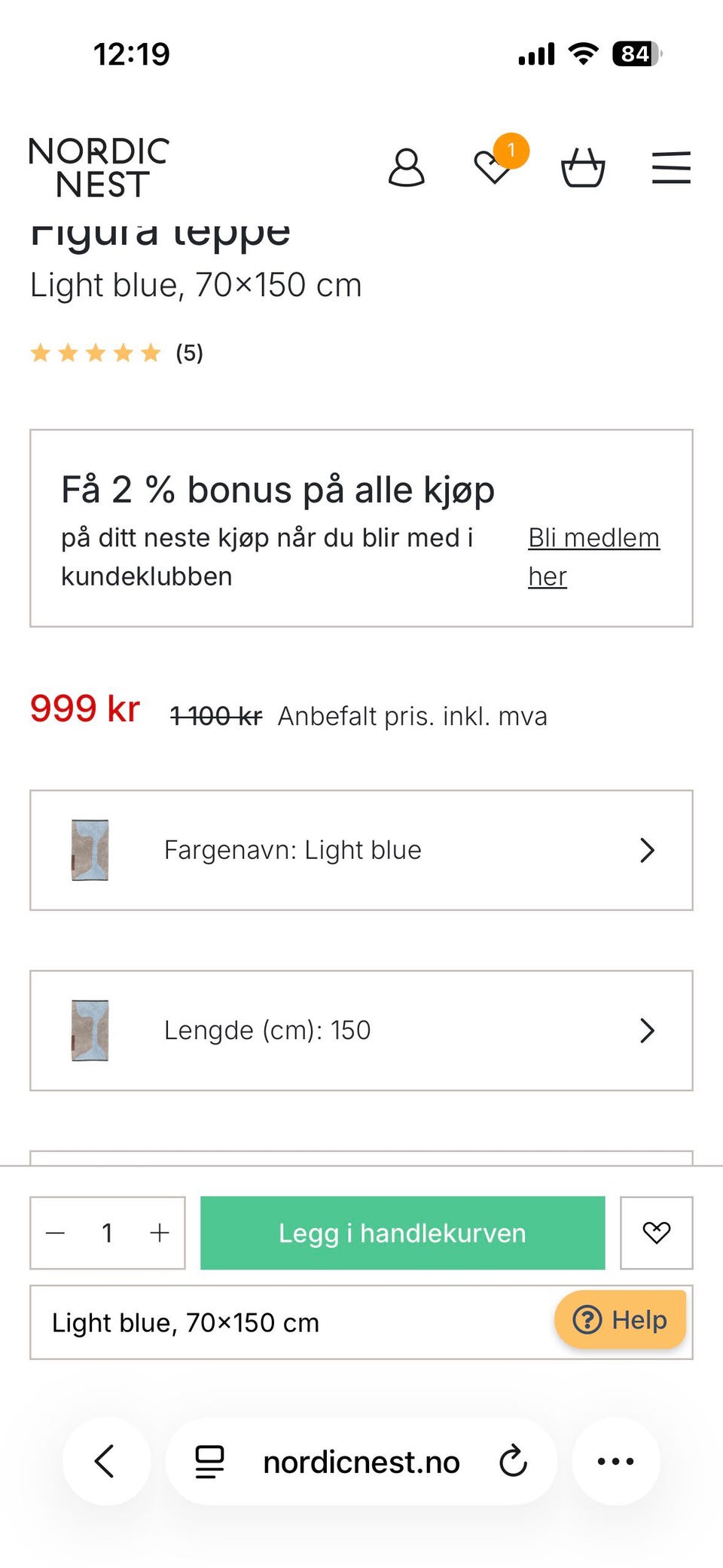
Task: Increase quantity with plus button
Action: (159, 1233)
